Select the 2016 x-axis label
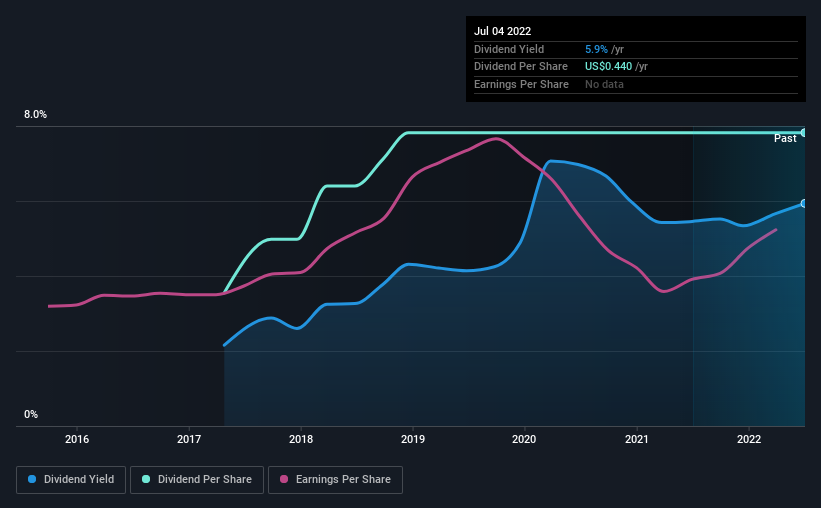This screenshot has height=508, width=821. coord(77,439)
